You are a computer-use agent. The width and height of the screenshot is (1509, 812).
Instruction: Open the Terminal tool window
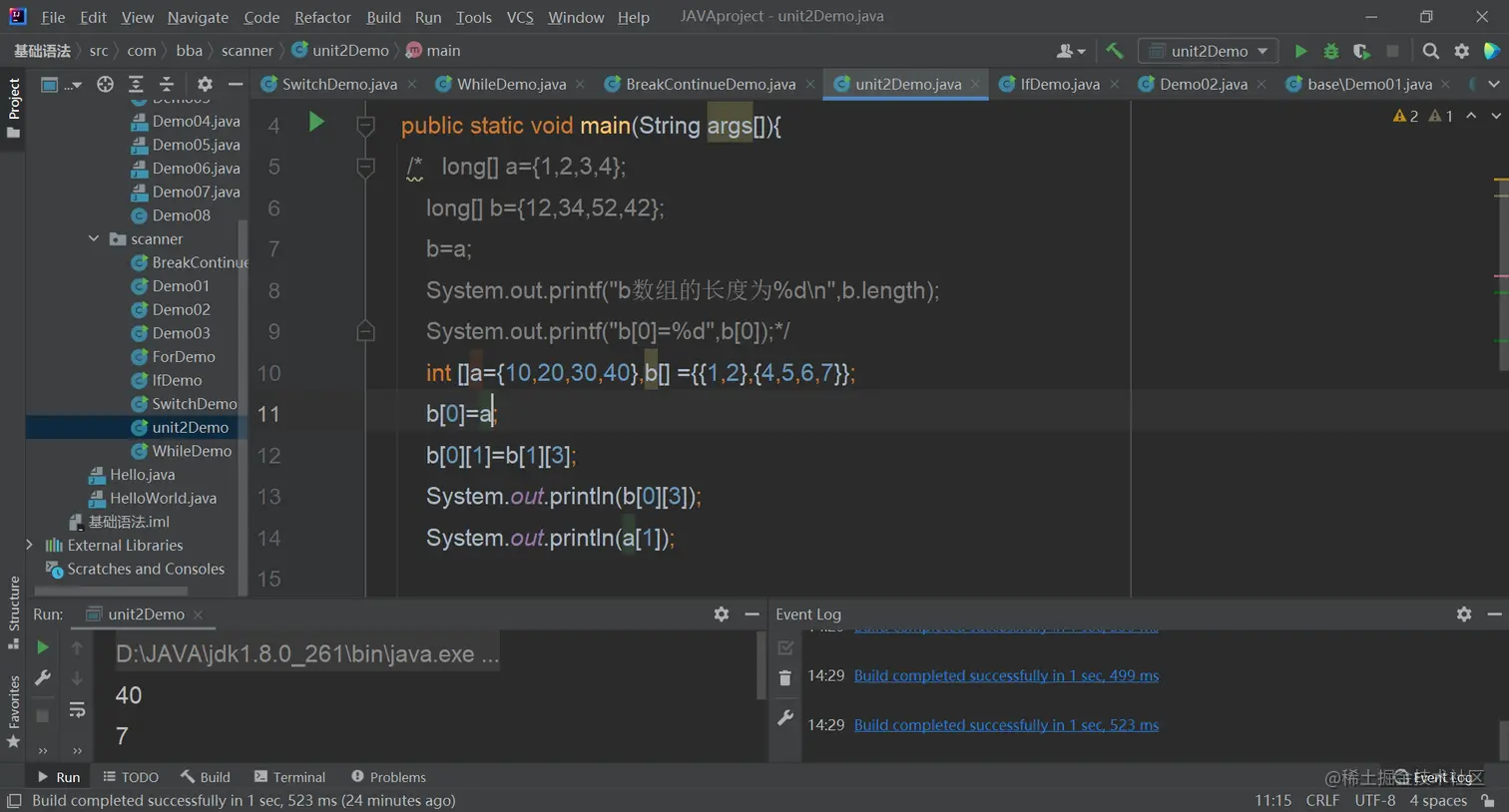point(289,777)
